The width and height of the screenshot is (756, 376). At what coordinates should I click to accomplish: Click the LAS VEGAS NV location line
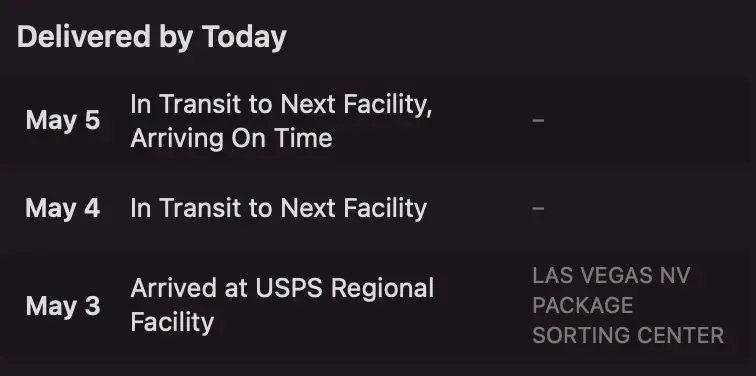pos(611,276)
